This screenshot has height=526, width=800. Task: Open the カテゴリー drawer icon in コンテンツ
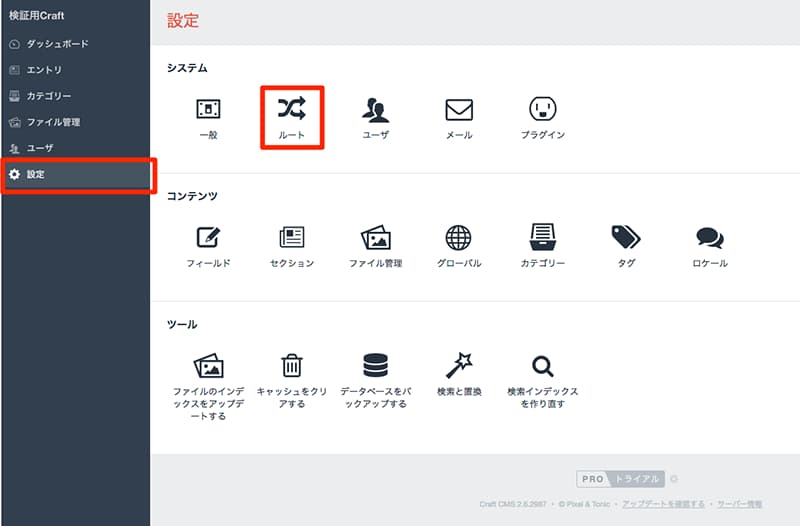coord(543,237)
